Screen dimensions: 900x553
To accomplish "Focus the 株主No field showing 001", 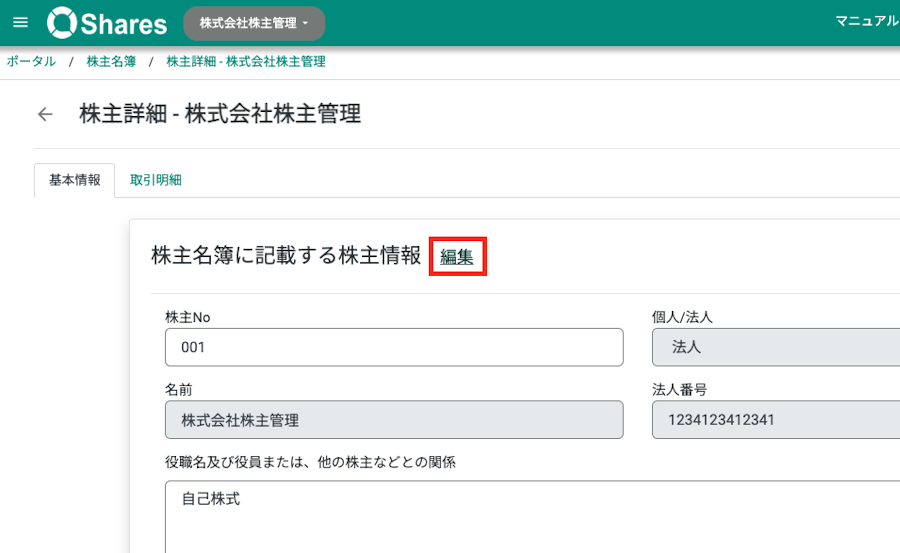I will pos(394,347).
